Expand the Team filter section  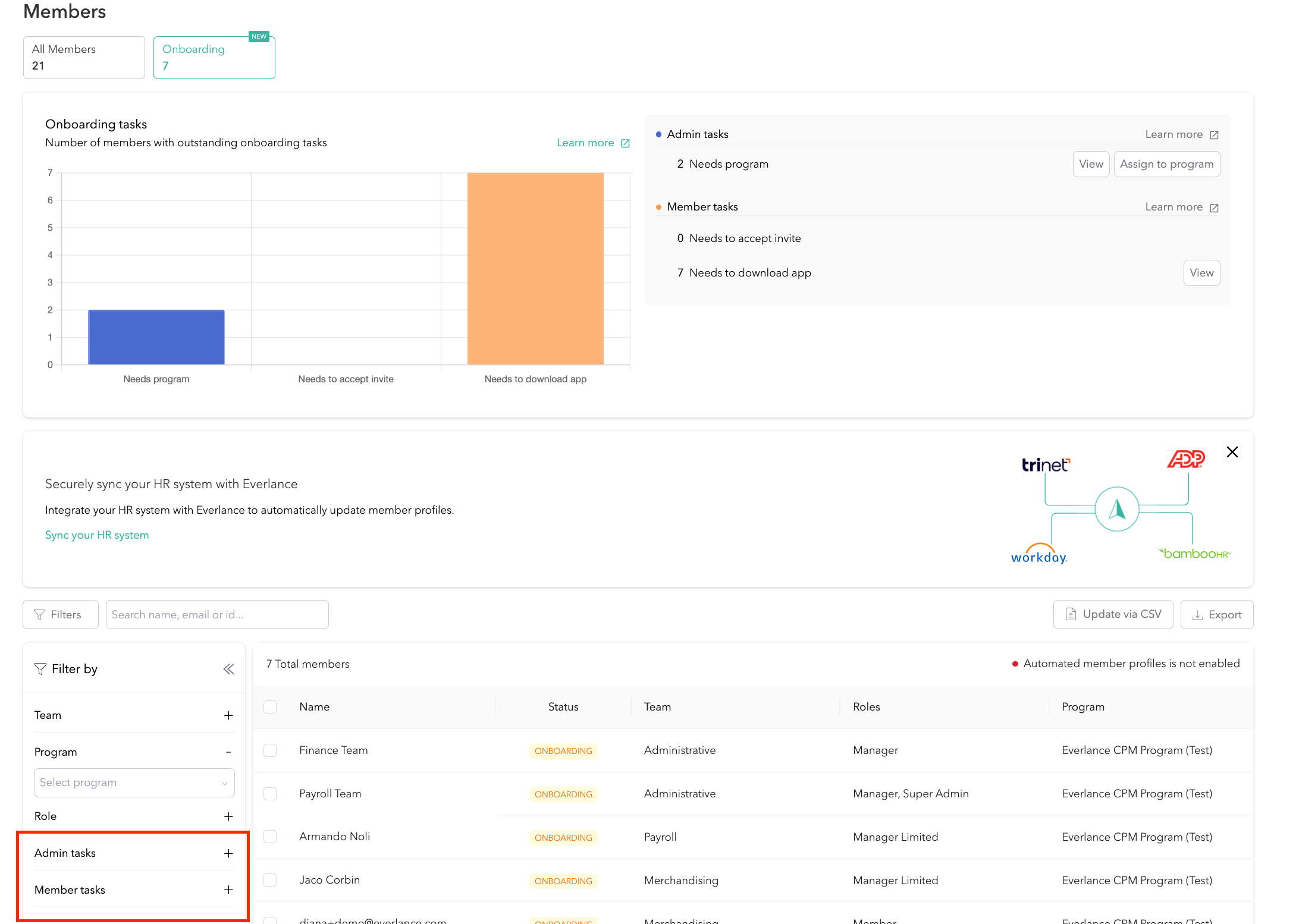[x=228, y=715]
